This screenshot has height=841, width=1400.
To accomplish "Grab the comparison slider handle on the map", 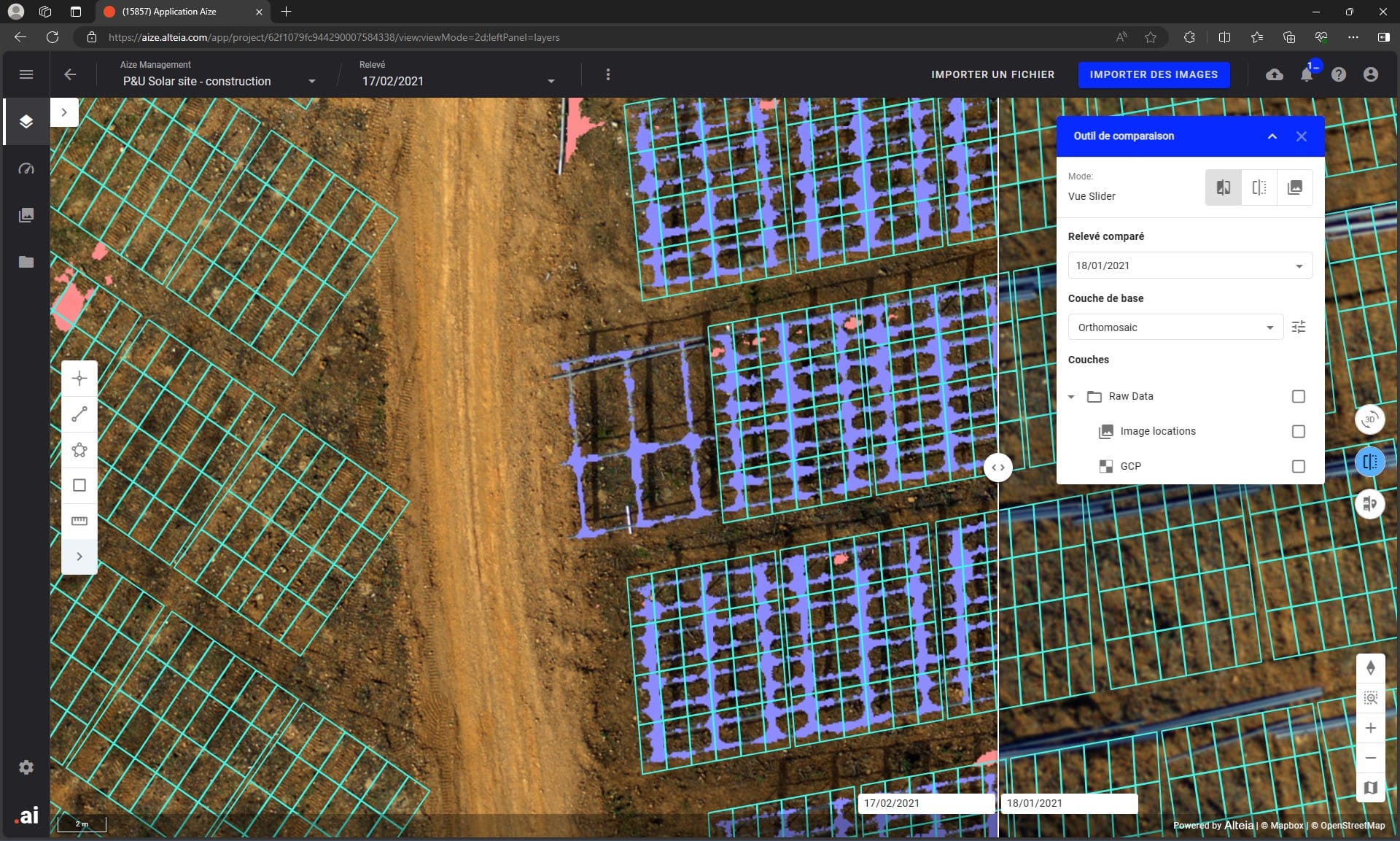I will pos(998,468).
